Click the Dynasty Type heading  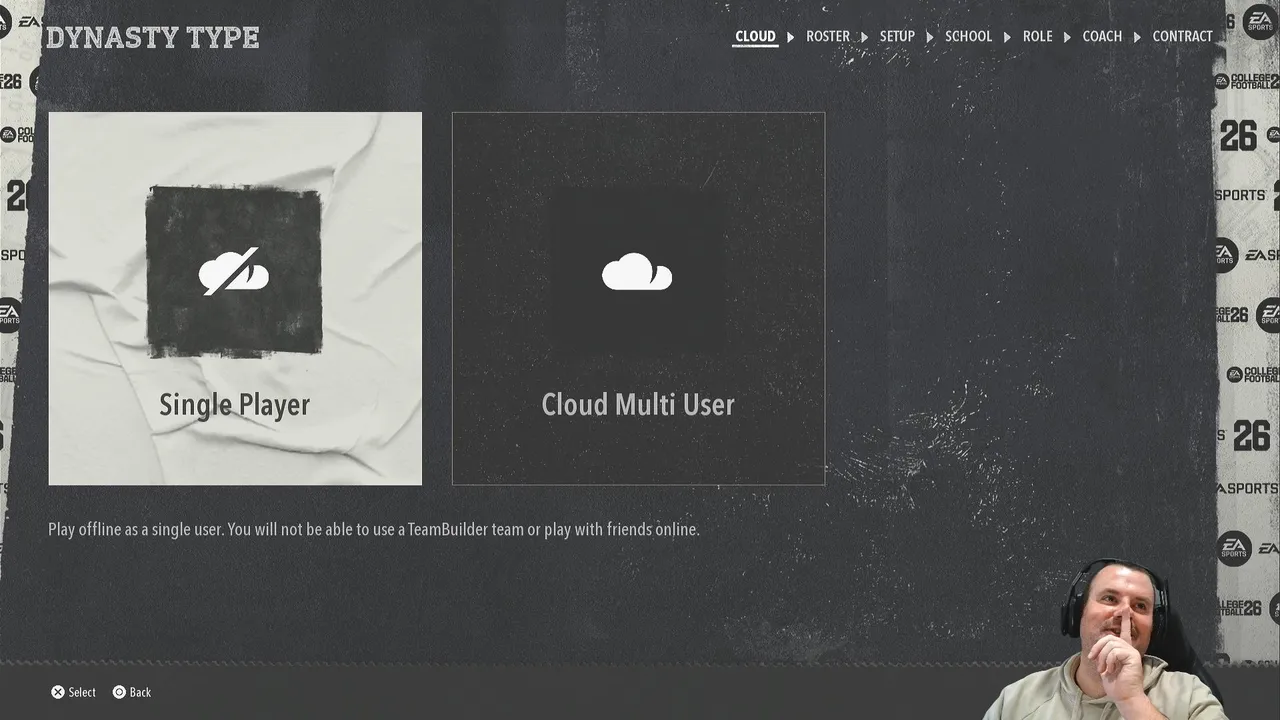[x=153, y=38]
